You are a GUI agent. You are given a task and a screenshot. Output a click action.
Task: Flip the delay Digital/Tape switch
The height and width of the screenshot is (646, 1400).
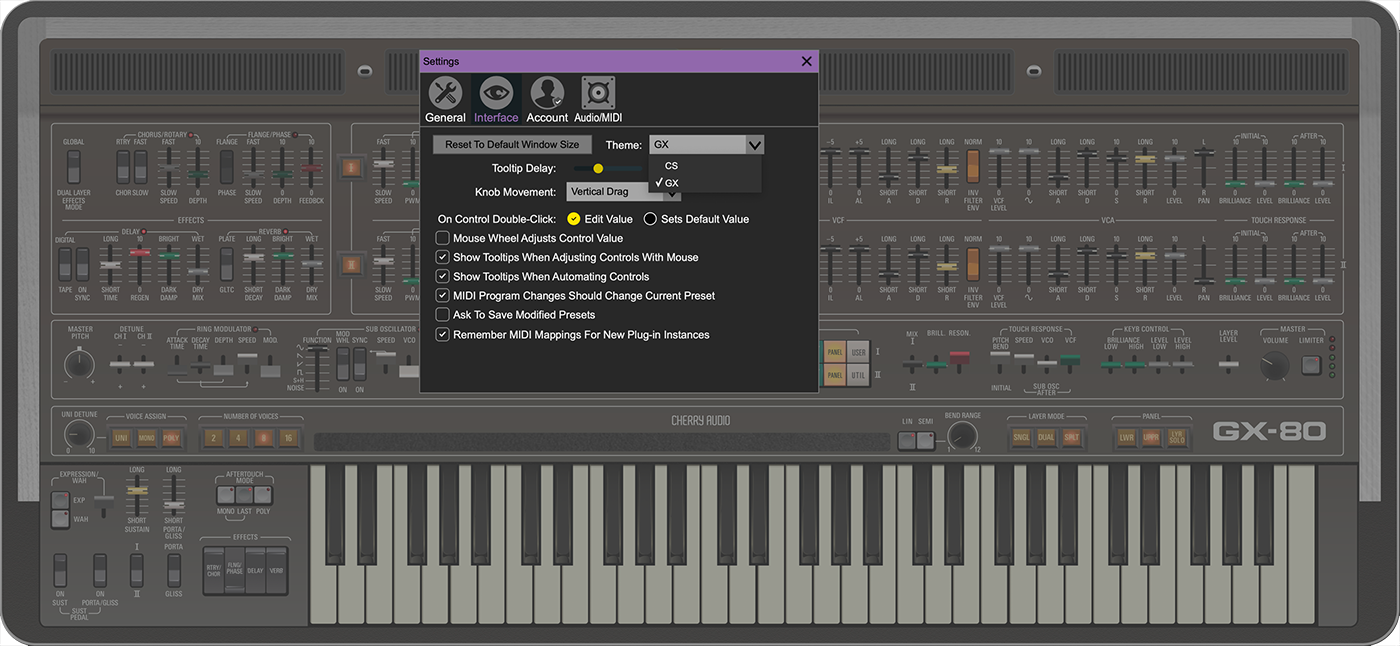65,265
